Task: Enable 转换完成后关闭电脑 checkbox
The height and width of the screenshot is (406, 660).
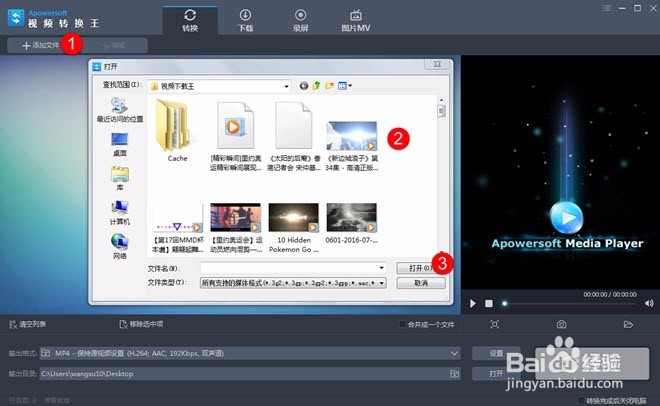Action: 581,401
